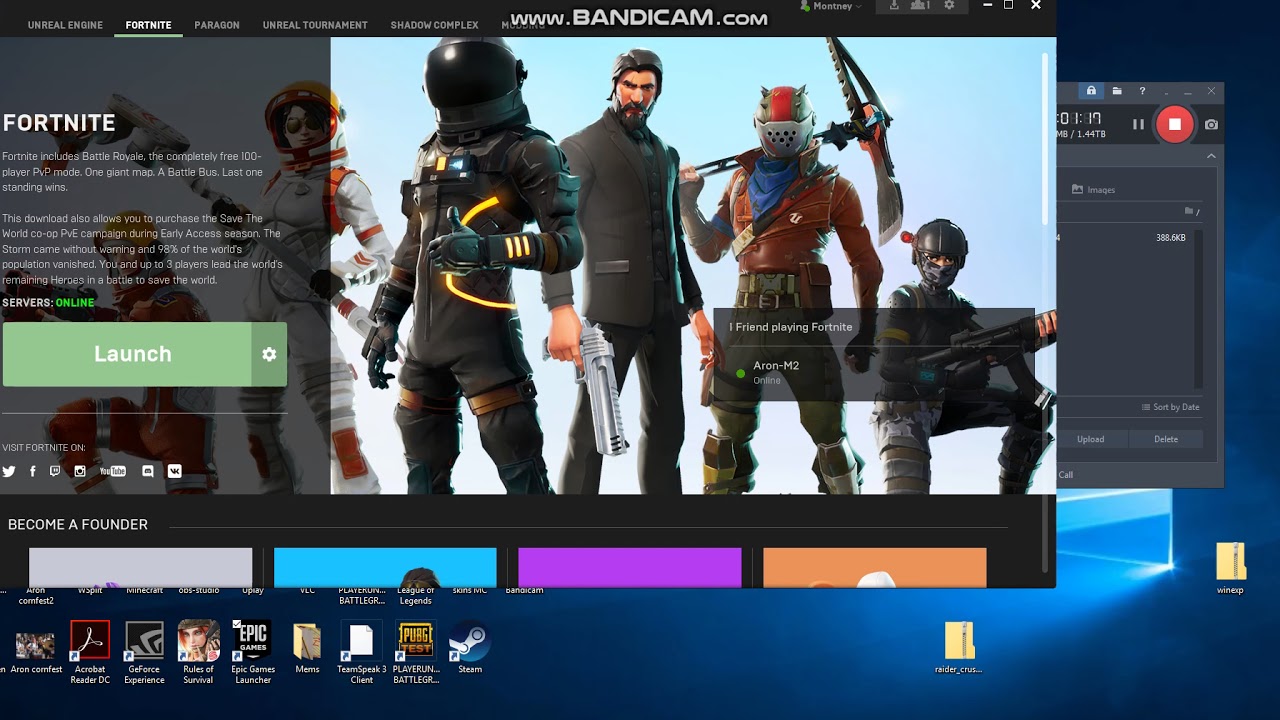Select friend Aron-M2 in the friends popup
The width and height of the screenshot is (1280, 720).
(x=874, y=372)
